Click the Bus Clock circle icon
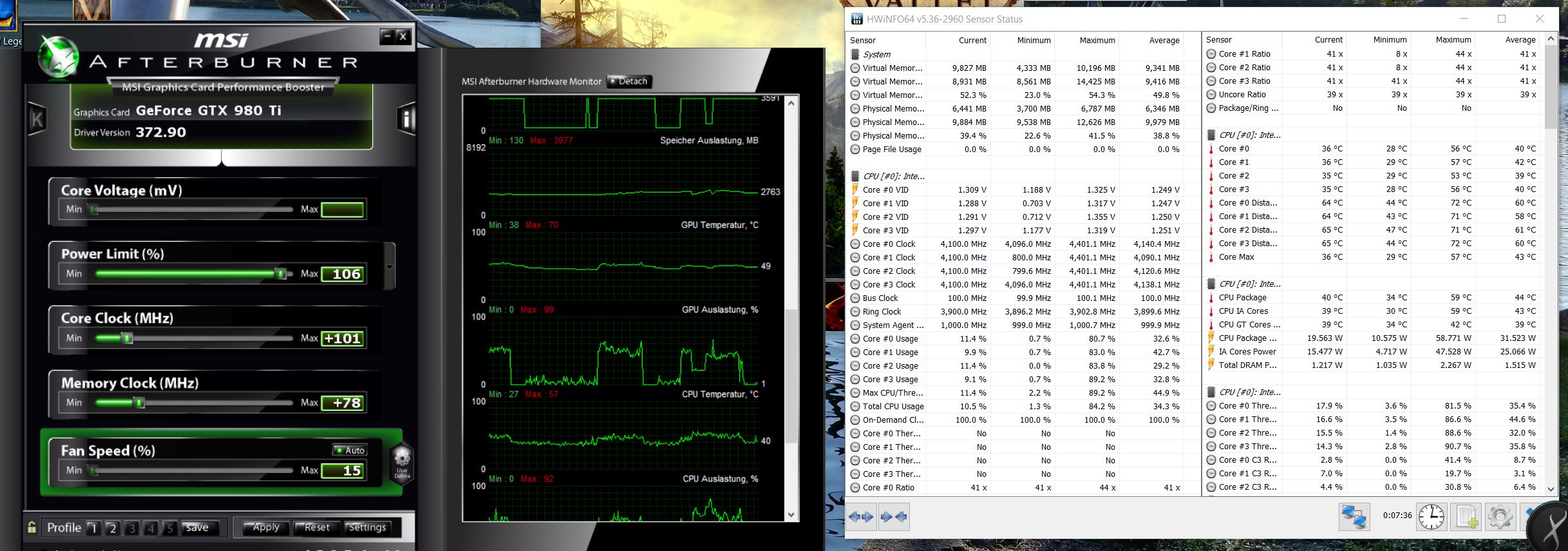The width and height of the screenshot is (1568, 551). coord(855,298)
